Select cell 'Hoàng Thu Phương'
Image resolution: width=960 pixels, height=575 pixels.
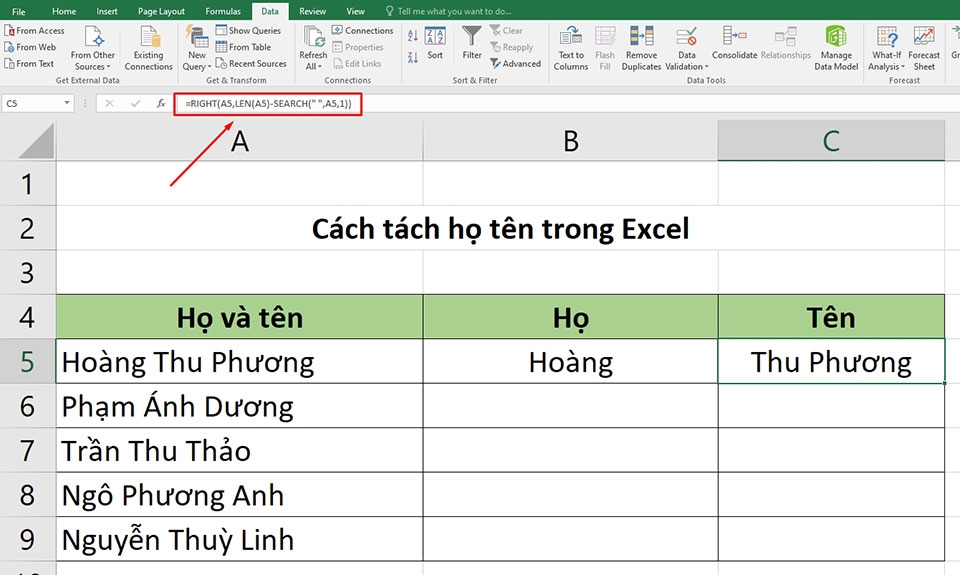(x=239, y=361)
